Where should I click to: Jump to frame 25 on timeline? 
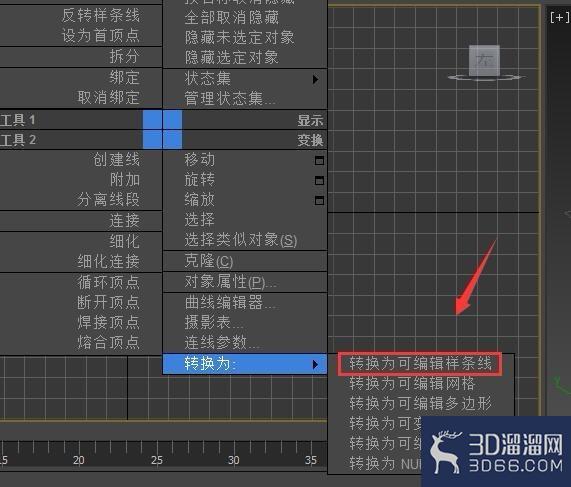(157, 460)
